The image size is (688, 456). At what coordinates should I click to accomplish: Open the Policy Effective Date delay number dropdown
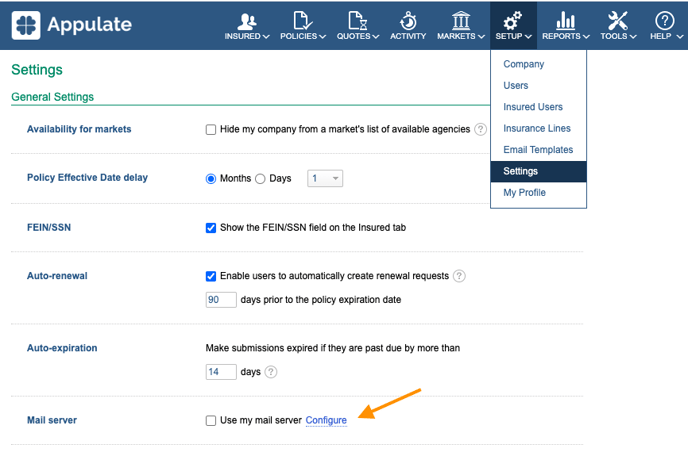click(x=325, y=178)
